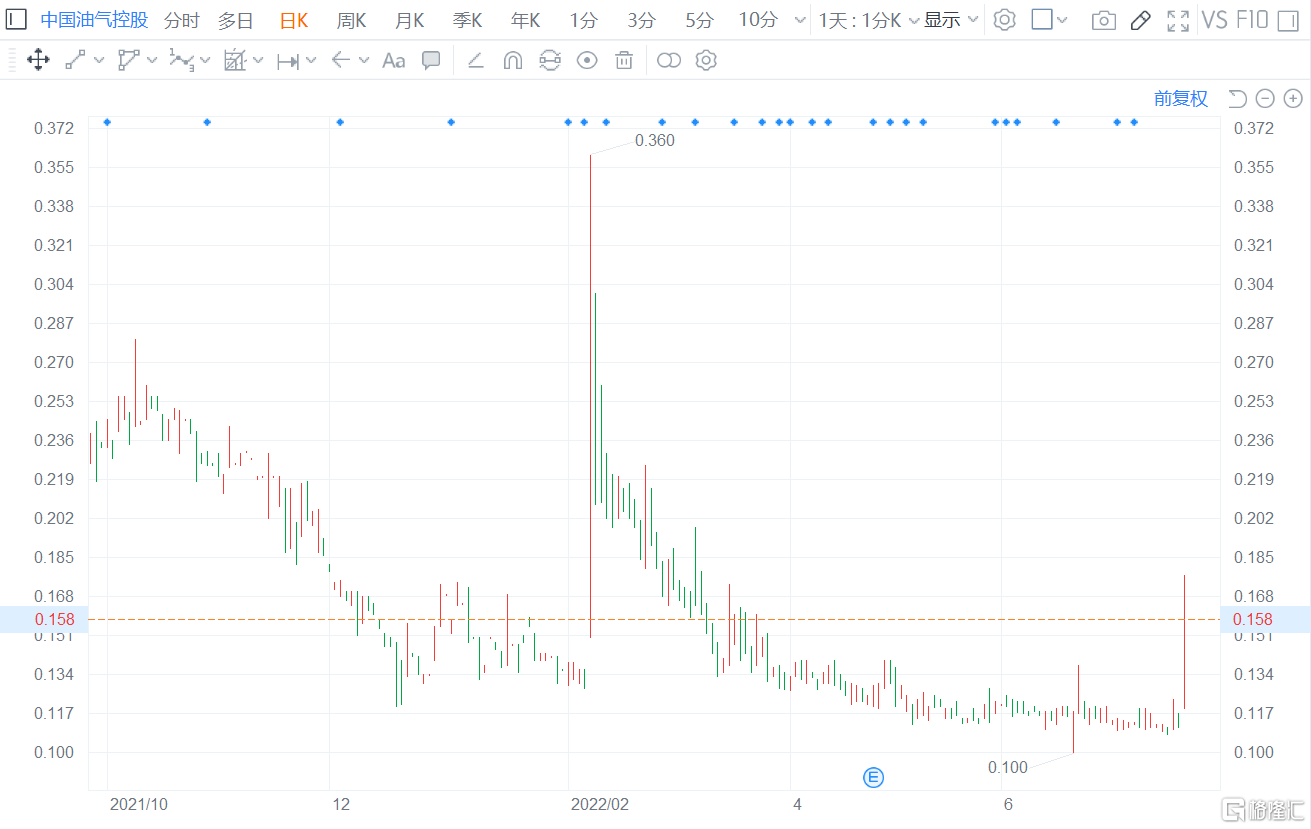The image size is (1311, 829).
Task: Expand the wave pattern options arrow
Action: pos(205,60)
